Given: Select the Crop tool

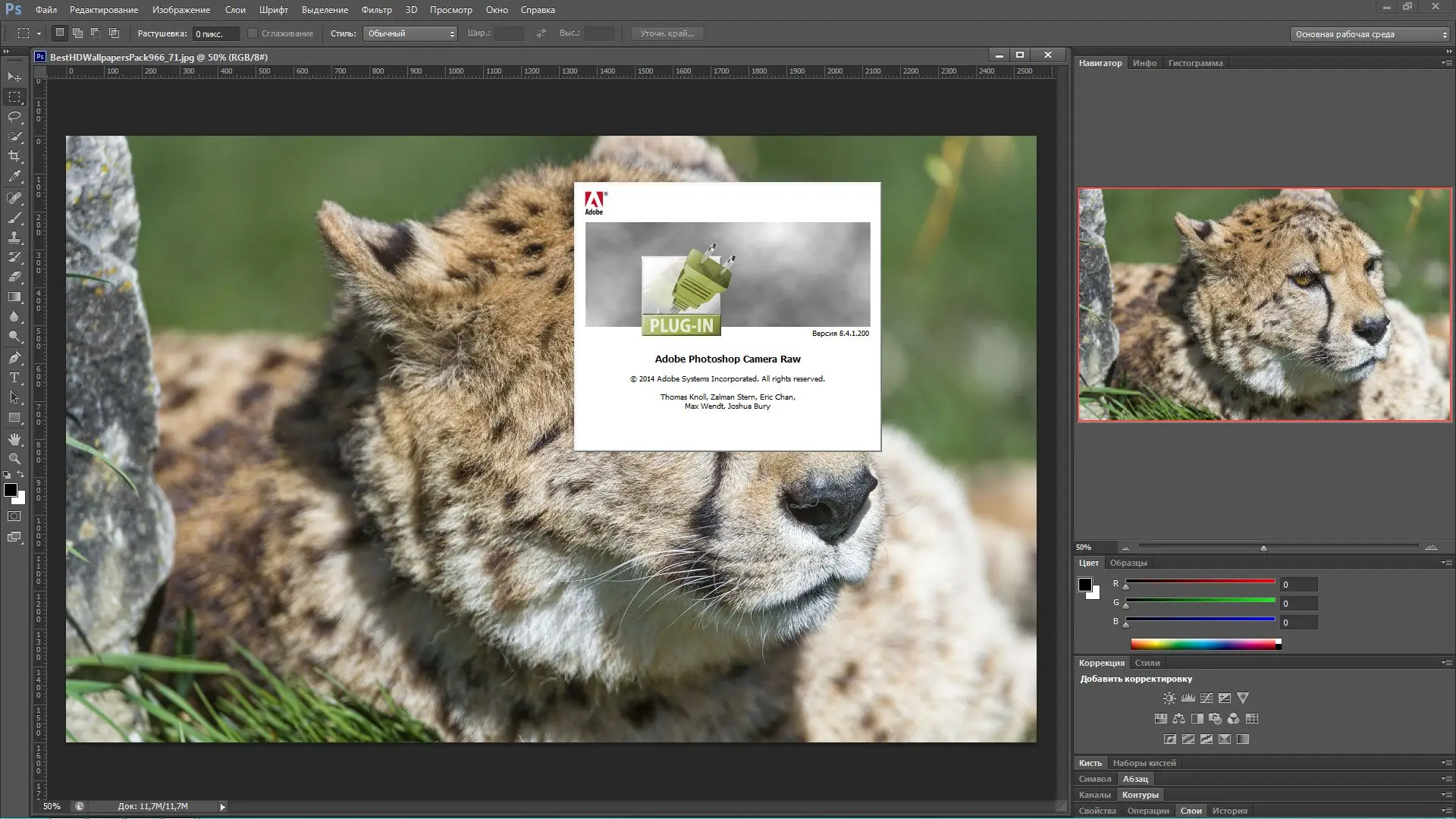Looking at the screenshot, I should (x=14, y=156).
